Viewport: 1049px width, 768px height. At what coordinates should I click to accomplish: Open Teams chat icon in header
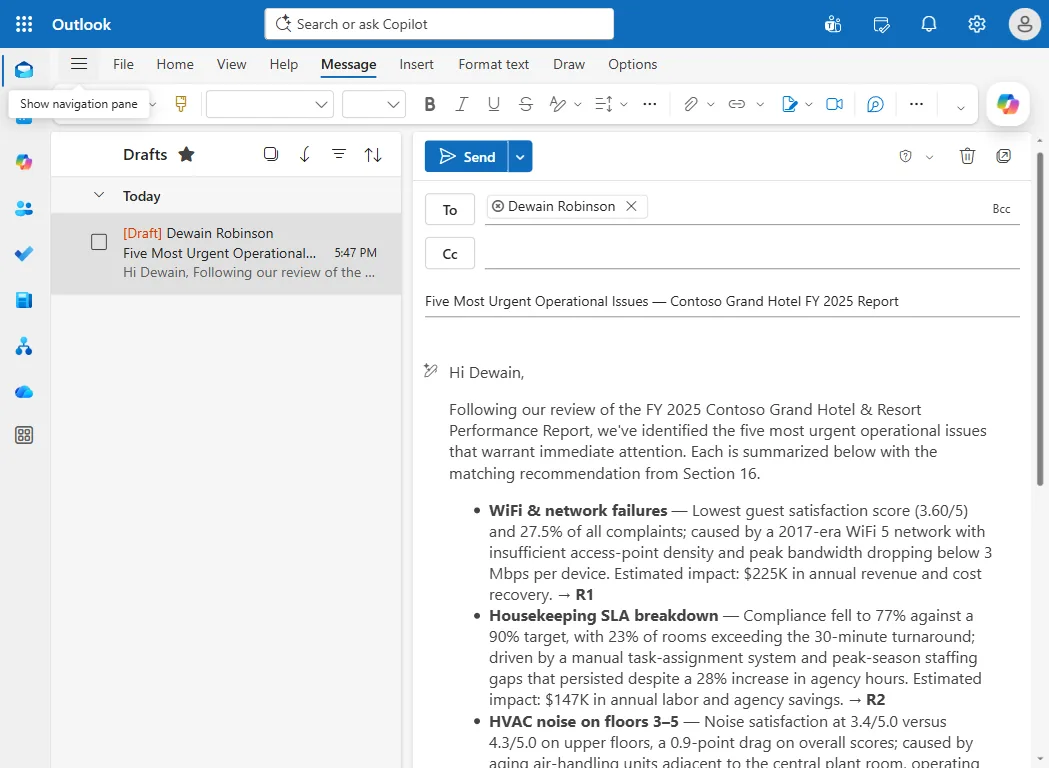coord(833,25)
